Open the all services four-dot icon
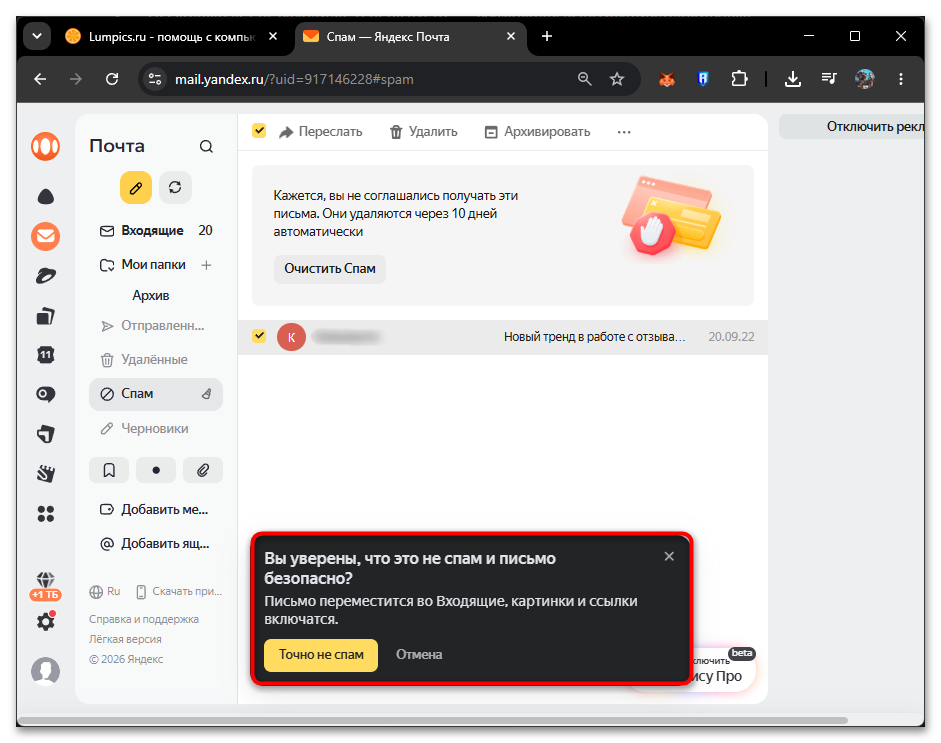Screen dimensions: 941x743 coord(46,514)
